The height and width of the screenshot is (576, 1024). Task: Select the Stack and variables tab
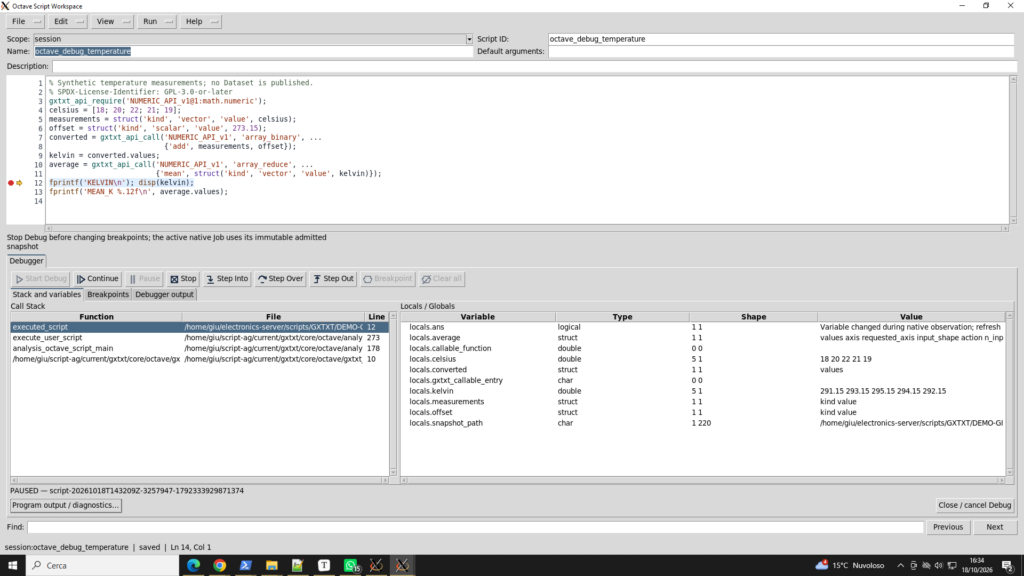click(46, 295)
